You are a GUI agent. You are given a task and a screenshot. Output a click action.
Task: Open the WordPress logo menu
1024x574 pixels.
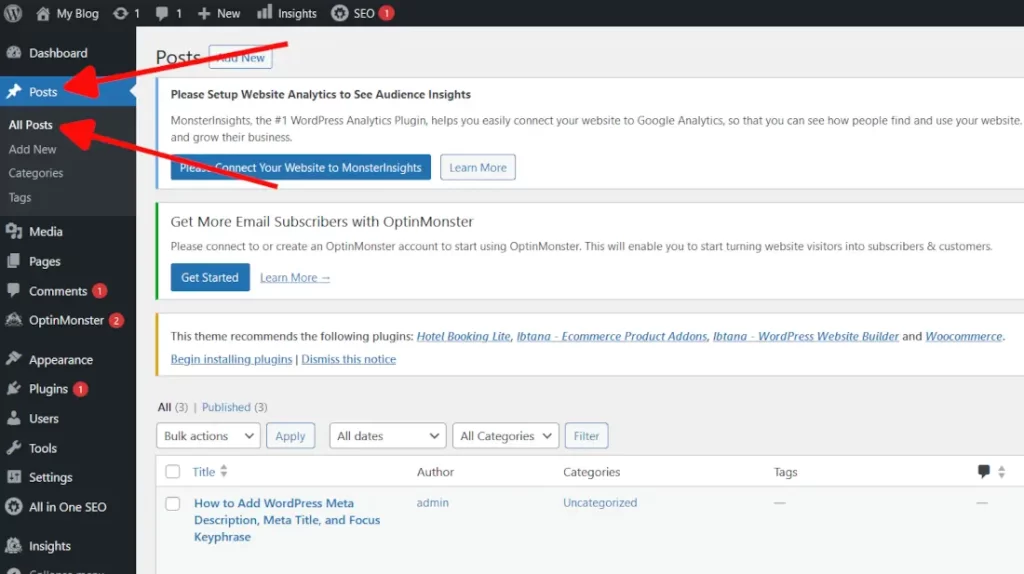coord(12,13)
